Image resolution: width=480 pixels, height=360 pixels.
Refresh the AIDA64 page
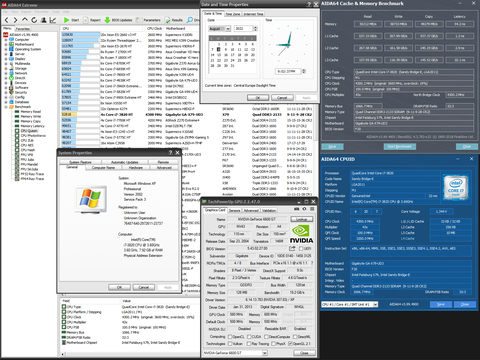pos(34,20)
